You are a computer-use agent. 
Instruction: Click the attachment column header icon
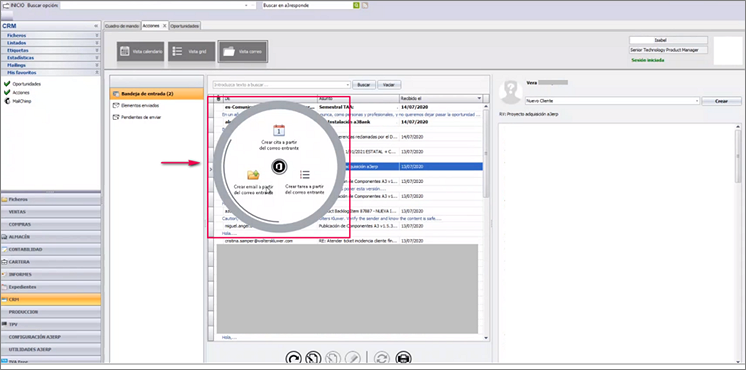218,98
